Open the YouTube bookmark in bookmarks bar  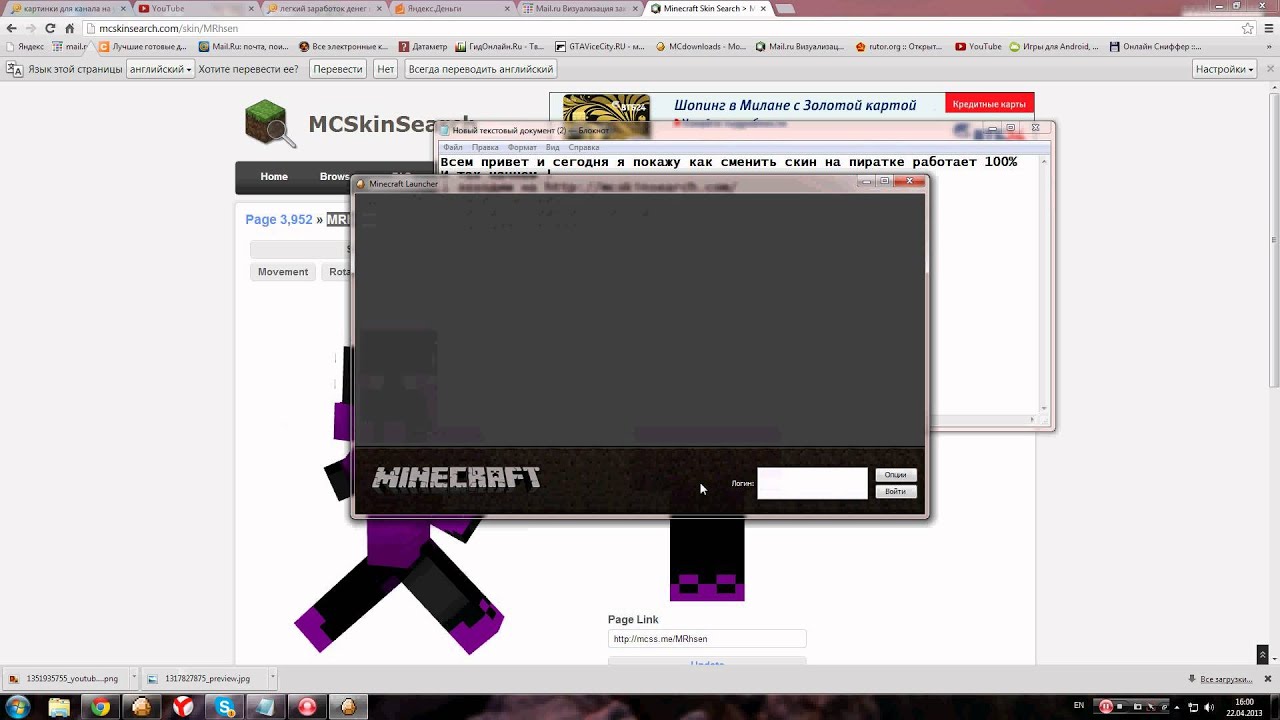point(978,46)
